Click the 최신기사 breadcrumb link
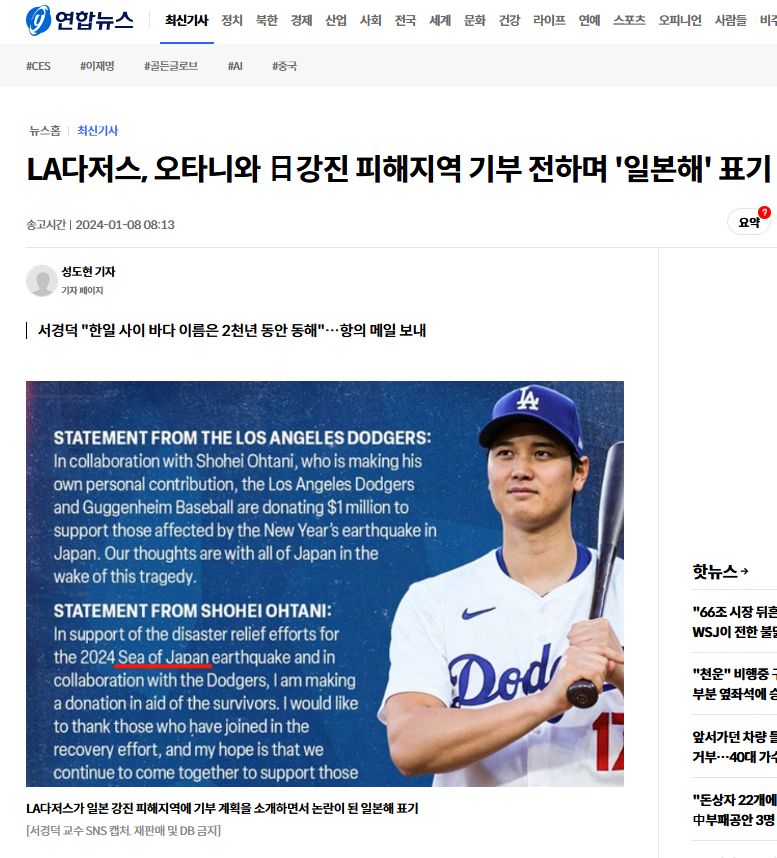Image resolution: width=777 pixels, height=858 pixels. coord(97,131)
